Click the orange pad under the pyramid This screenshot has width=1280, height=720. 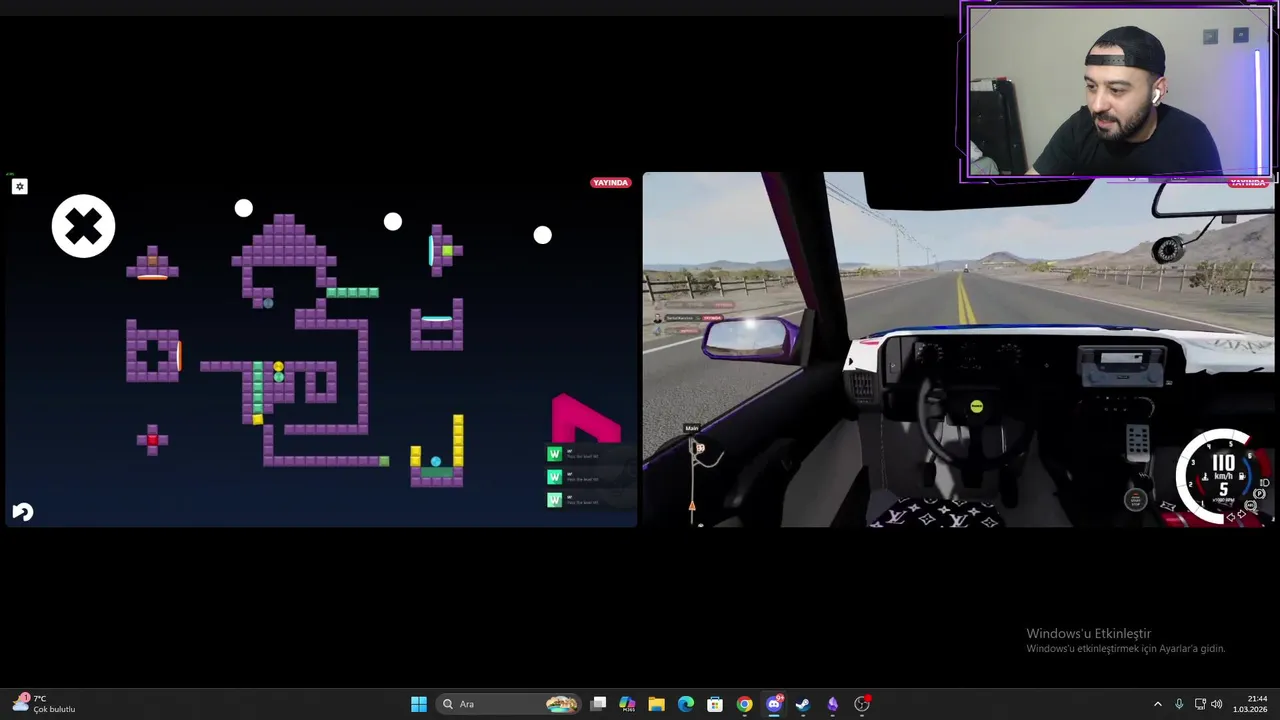(152, 277)
